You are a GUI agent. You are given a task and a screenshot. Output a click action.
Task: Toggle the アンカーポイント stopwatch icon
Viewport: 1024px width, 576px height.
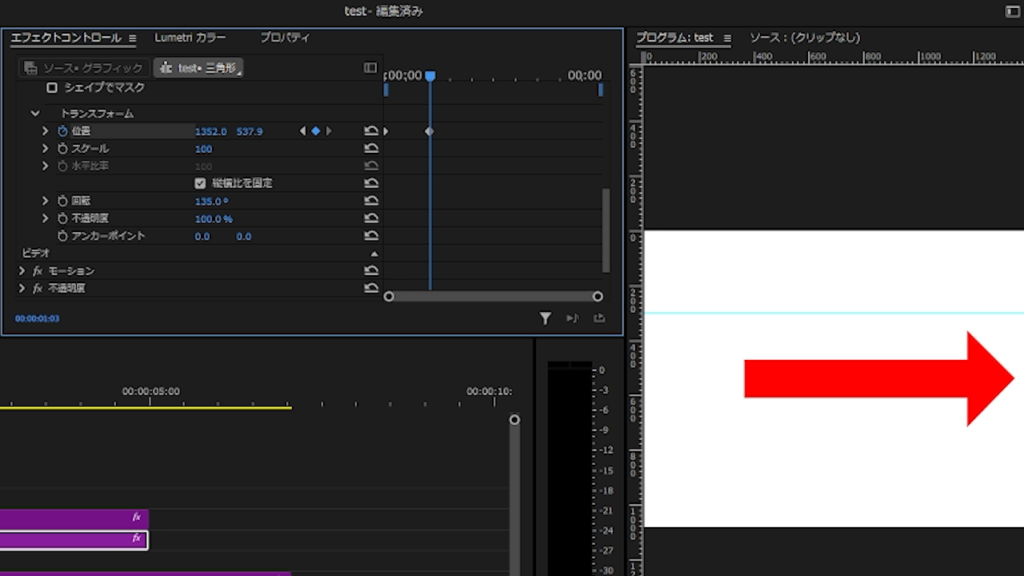pyautogui.click(x=63, y=236)
